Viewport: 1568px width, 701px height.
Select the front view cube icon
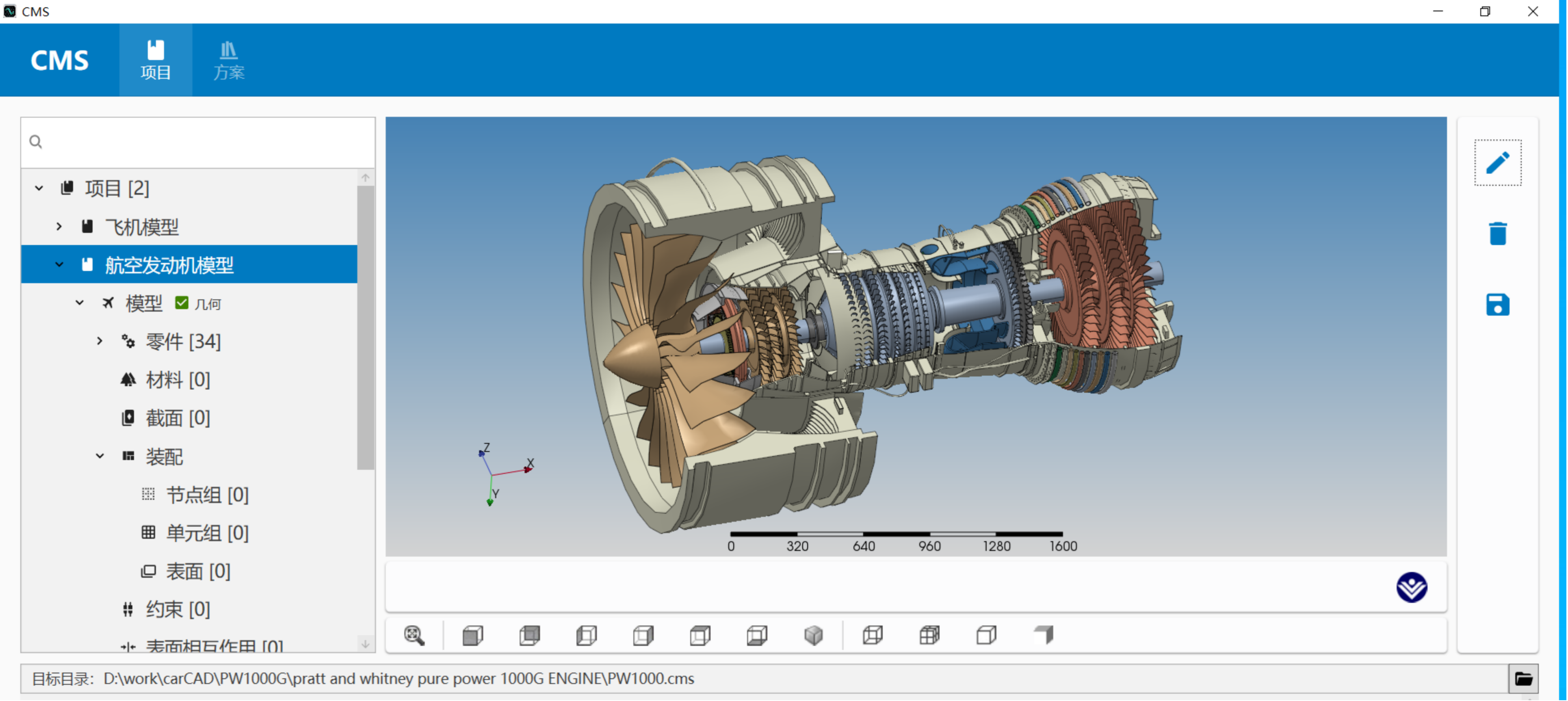click(472, 635)
